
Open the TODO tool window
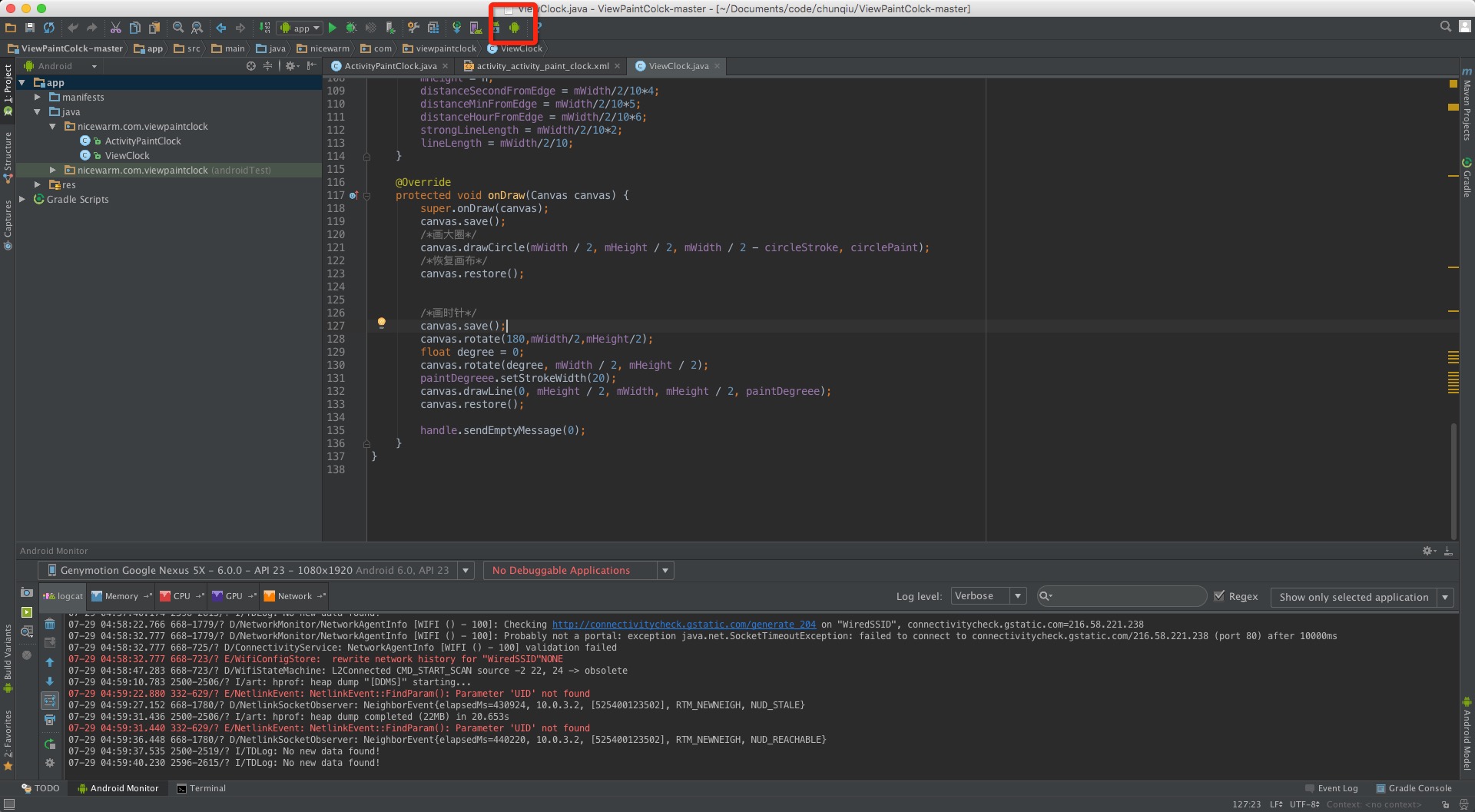click(41, 788)
